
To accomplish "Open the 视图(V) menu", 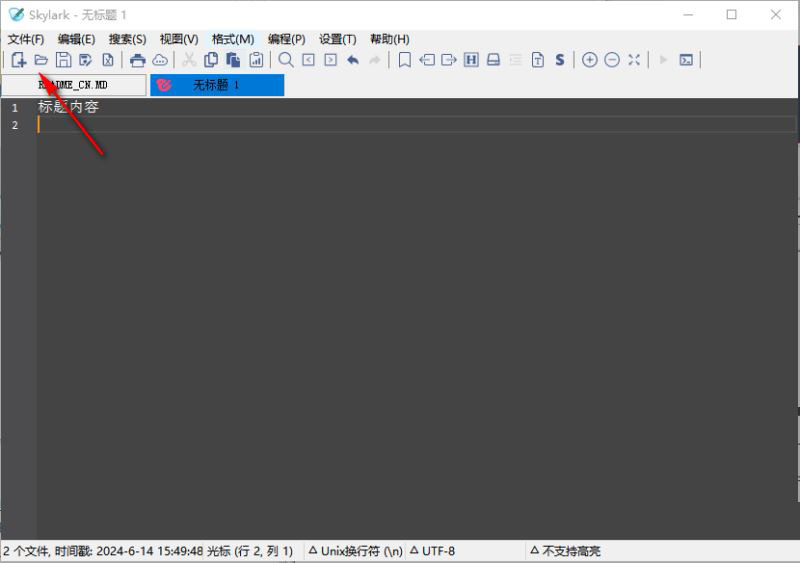I will 179,39.
